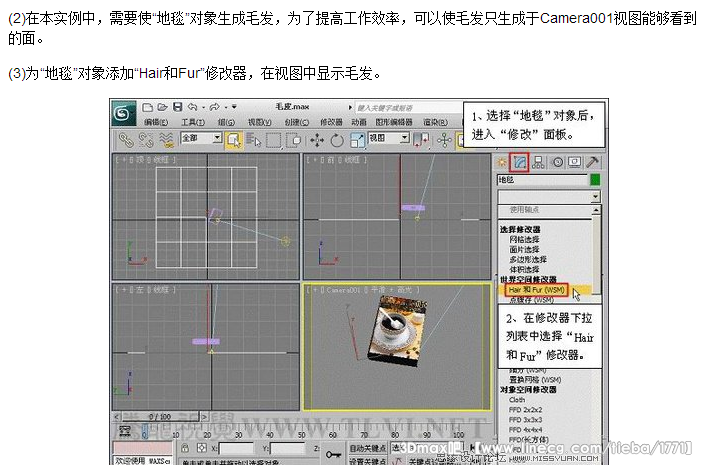Image resolution: width=721 pixels, height=465 pixels.
Task: Click modifier list scrollbar up arrow
Action: pos(596,210)
